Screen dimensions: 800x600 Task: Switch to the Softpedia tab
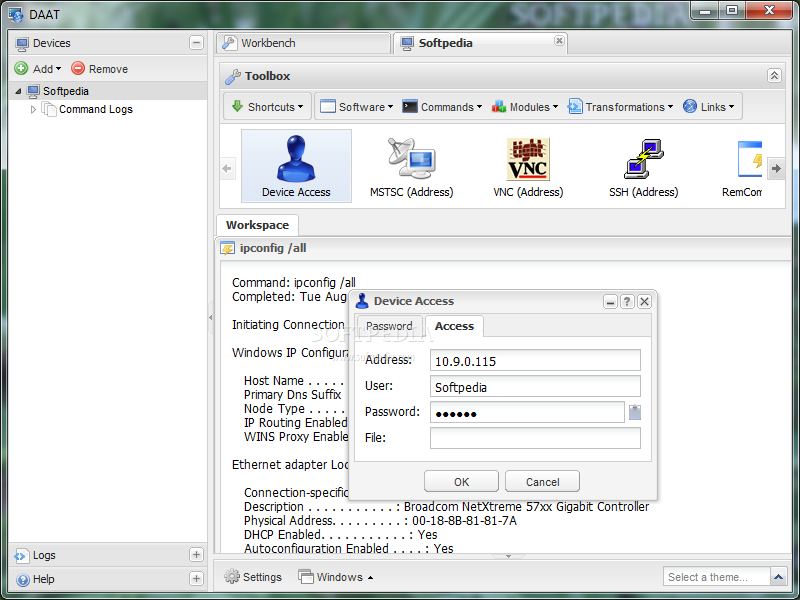click(x=480, y=43)
